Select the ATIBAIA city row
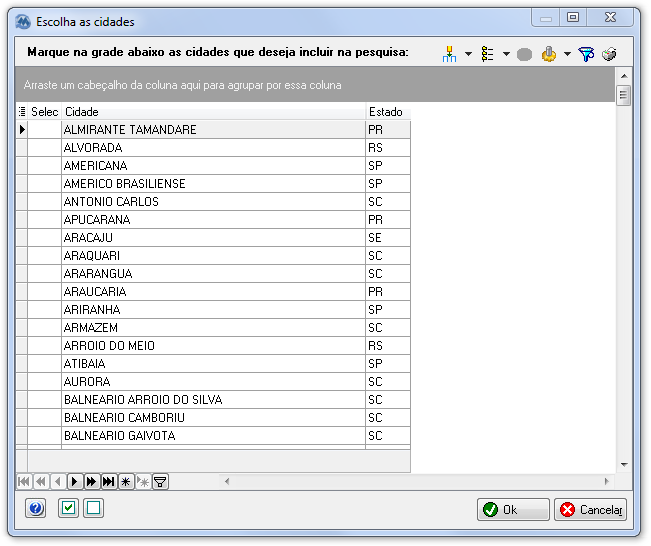Image resolution: width=651 pixels, height=546 pixels. tap(213, 363)
